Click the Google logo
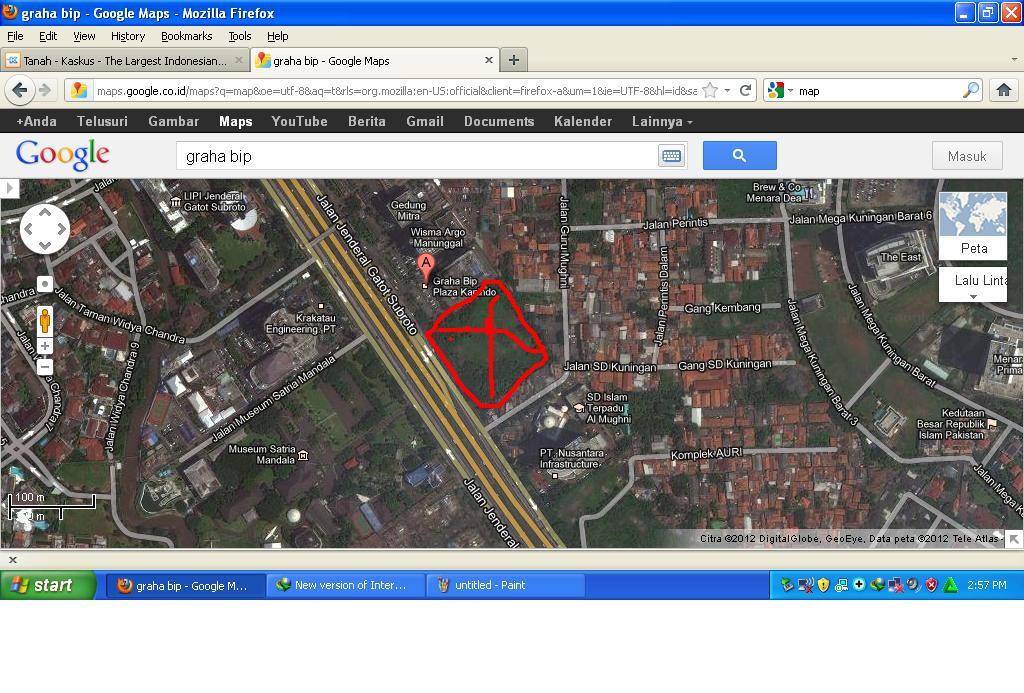The height and width of the screenshot is (693, 1024). 63,155
